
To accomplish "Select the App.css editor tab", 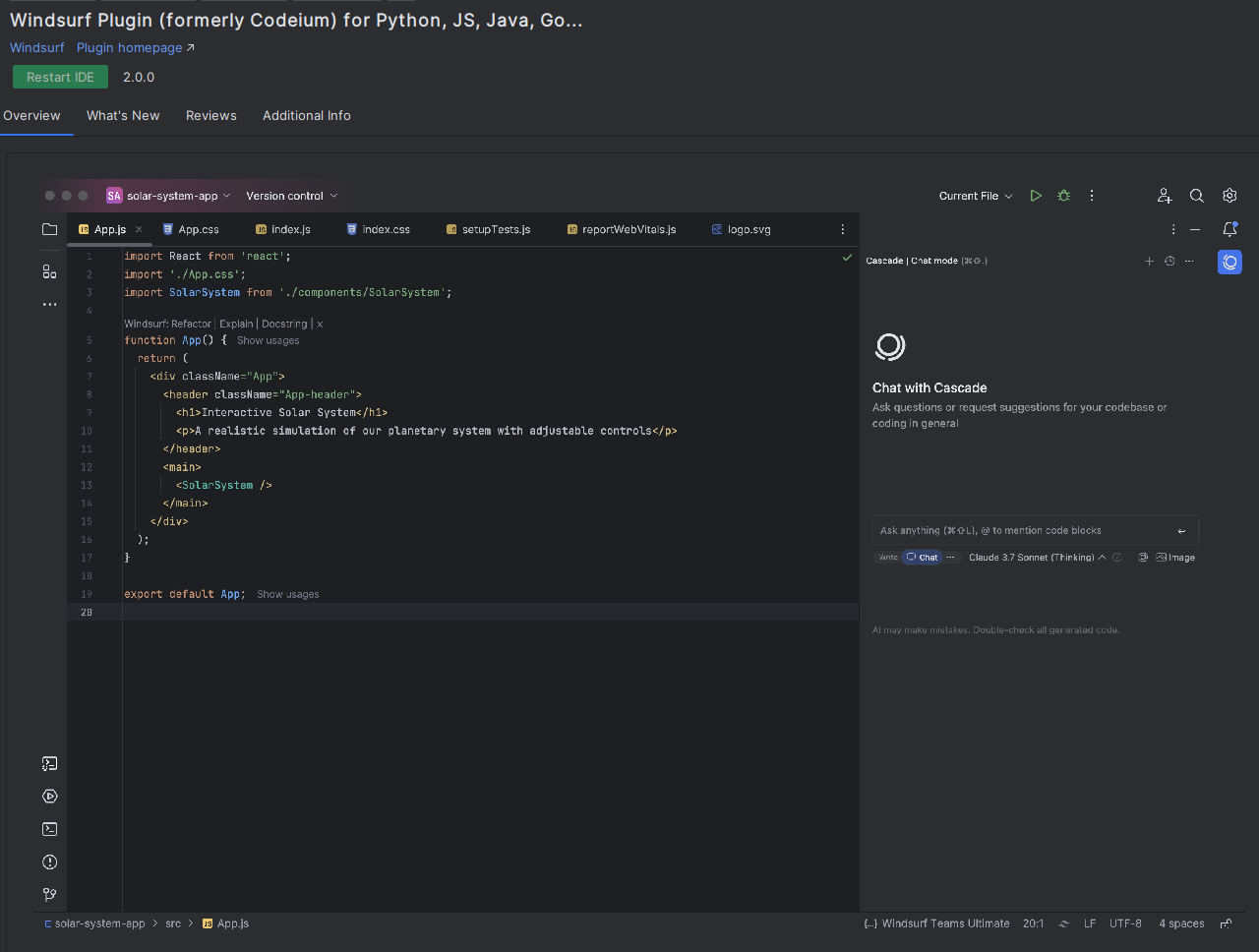I will [191, 229].
